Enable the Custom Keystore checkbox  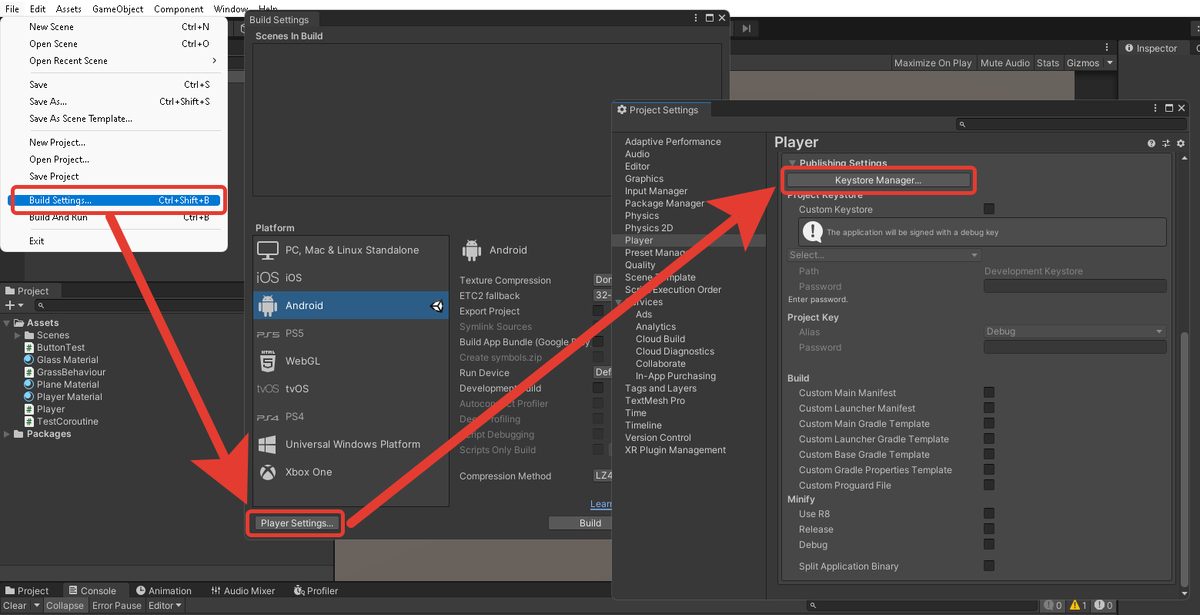click(989, 209)
